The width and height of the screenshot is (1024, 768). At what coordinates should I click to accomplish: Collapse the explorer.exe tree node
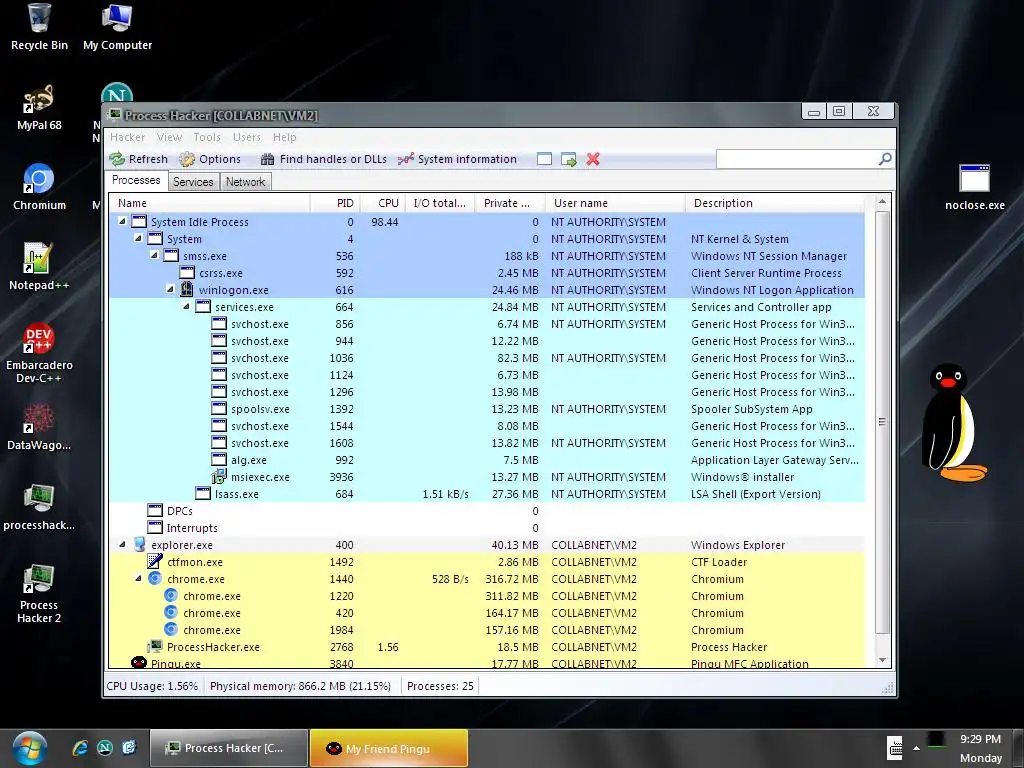point(123,545)
